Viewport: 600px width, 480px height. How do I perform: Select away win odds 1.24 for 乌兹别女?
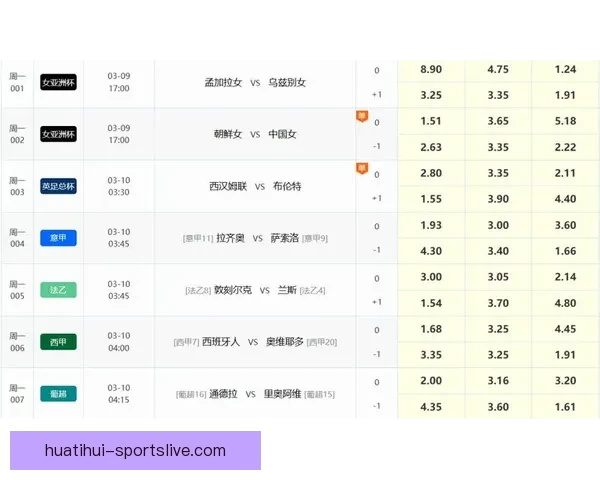565,69
